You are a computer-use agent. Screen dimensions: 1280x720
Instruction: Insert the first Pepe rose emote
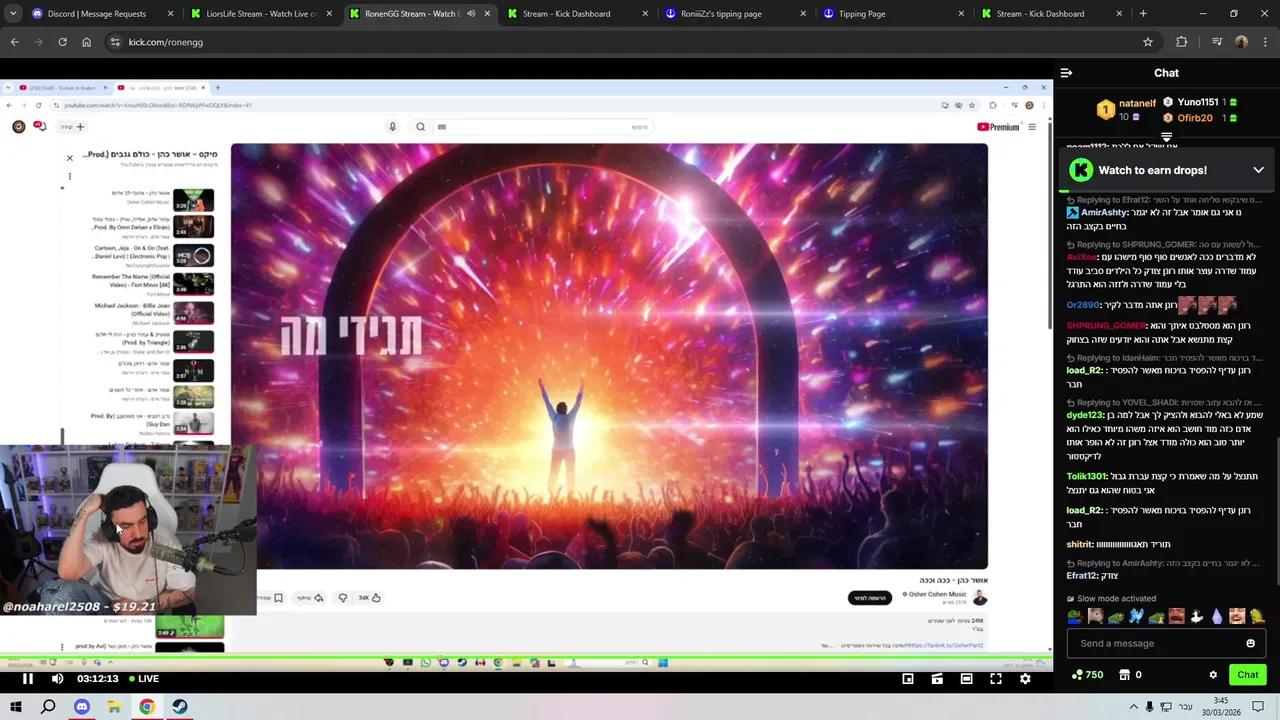tap(1075, 616)
